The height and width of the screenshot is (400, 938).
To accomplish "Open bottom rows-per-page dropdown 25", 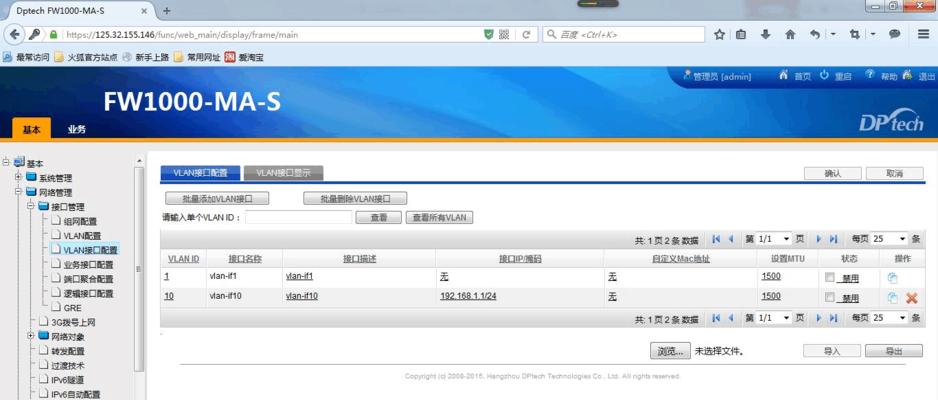I will coord(889,317).
